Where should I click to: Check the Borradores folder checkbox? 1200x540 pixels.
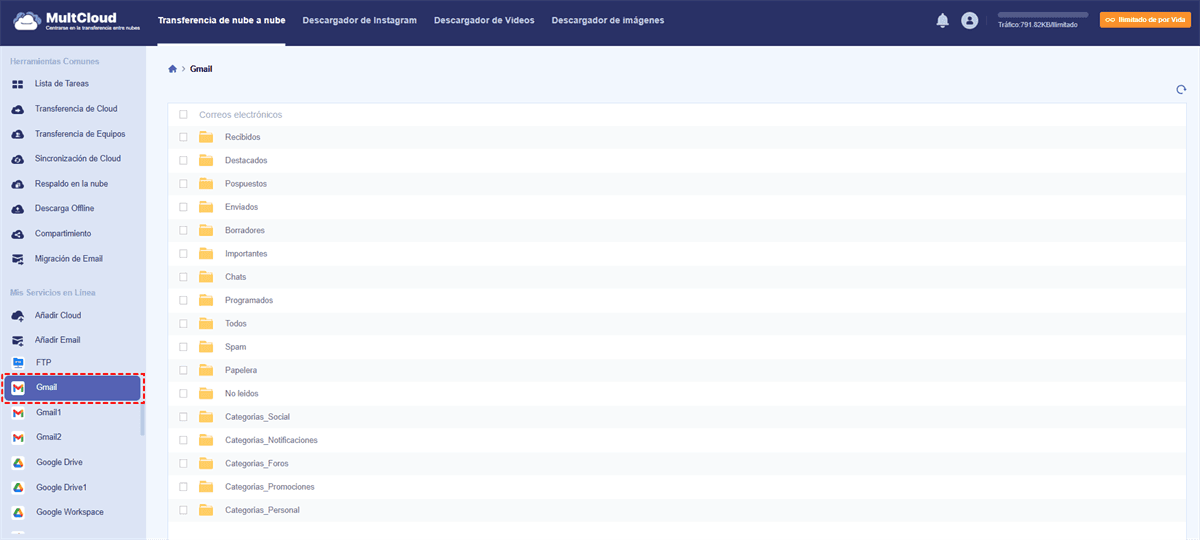pos(183,230)
